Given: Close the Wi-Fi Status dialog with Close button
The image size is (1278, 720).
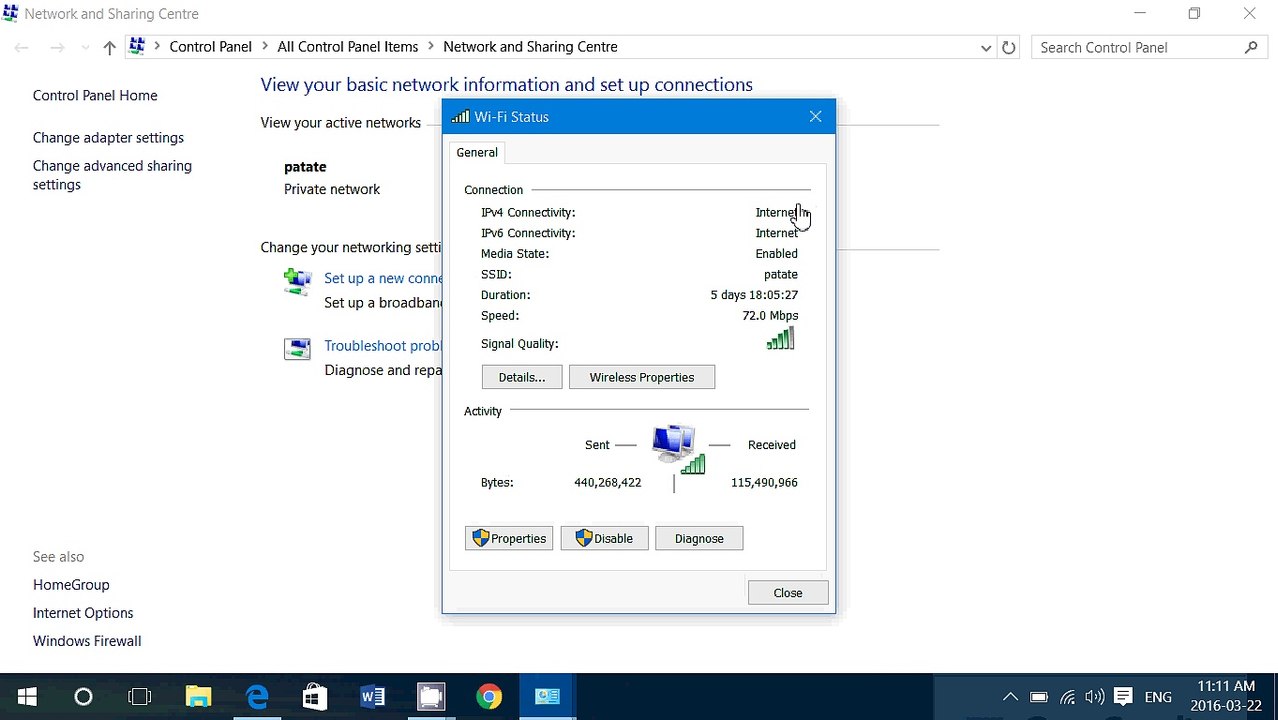Looking at the screenshot, I should pyautogui.click(x=788, y=593).
